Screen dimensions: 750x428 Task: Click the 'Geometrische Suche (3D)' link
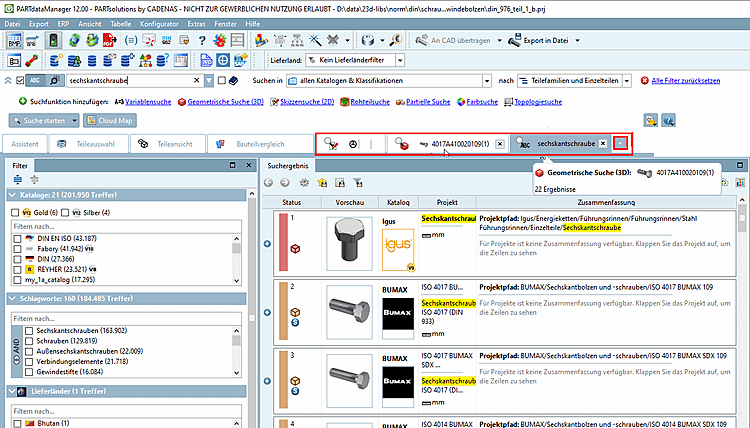(225, 102)
